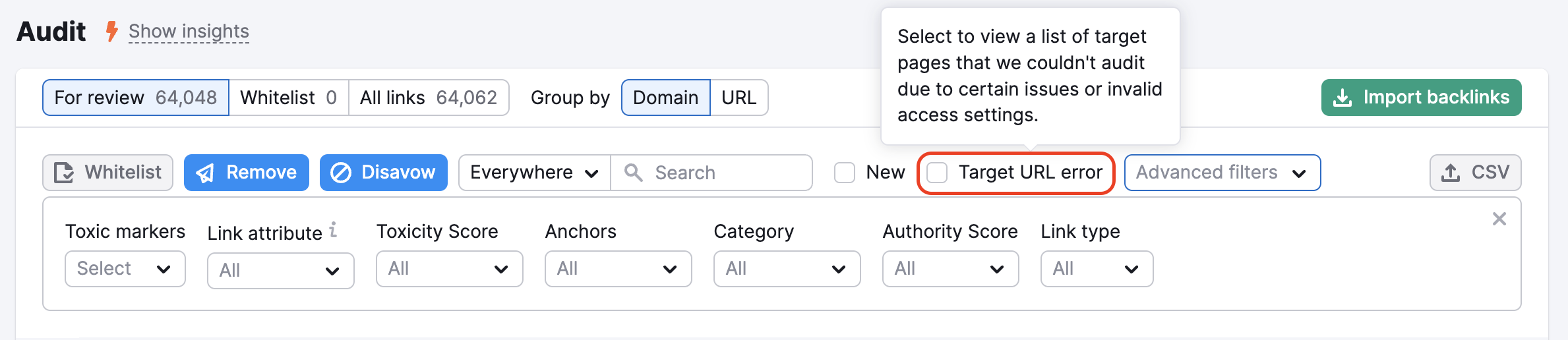Image resolution: width=1568 pixels, height=340 pixels.
Task: Click the search magnifier icon
Action: click(633, 173)
